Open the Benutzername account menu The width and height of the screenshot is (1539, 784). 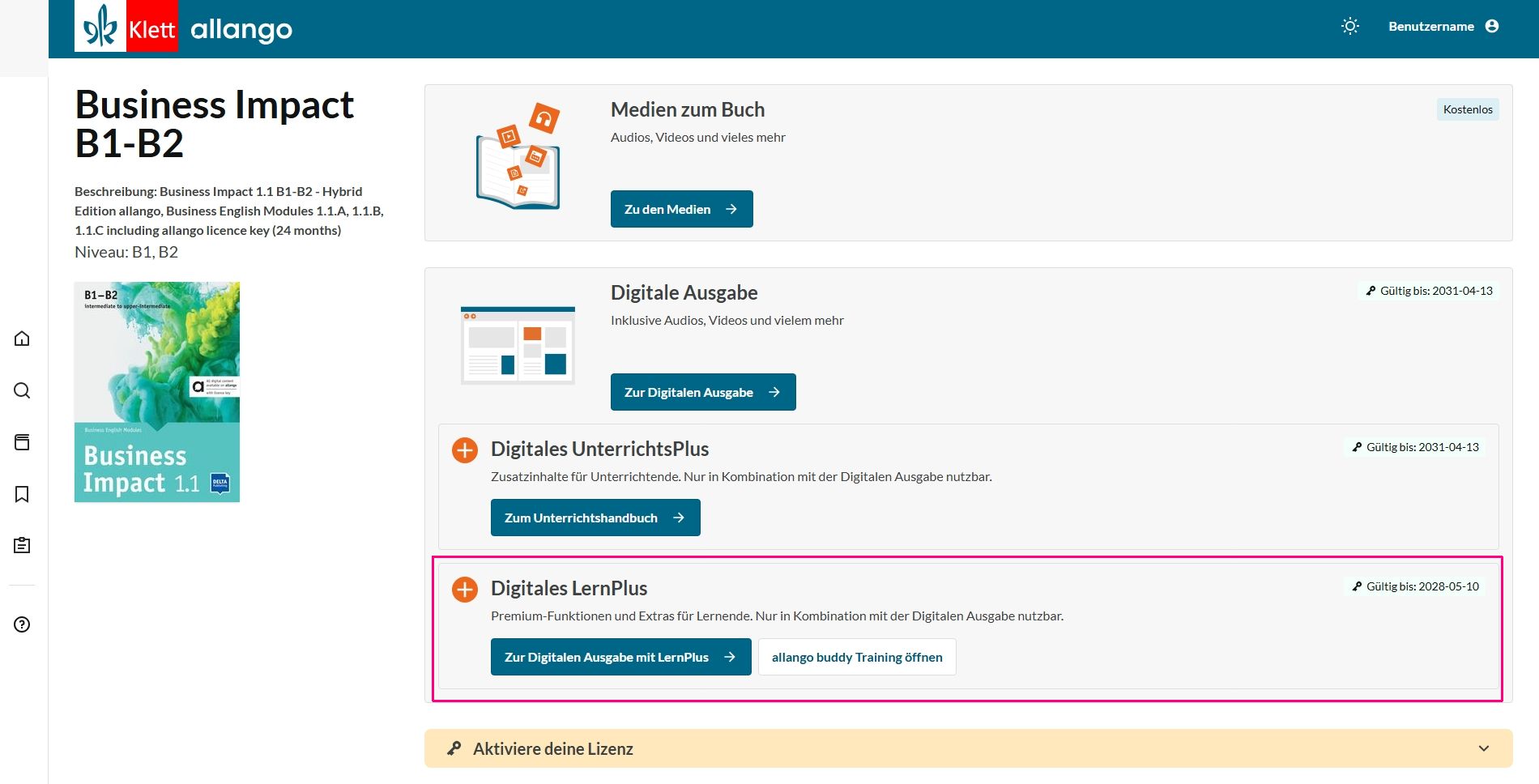click(1430, 26)
